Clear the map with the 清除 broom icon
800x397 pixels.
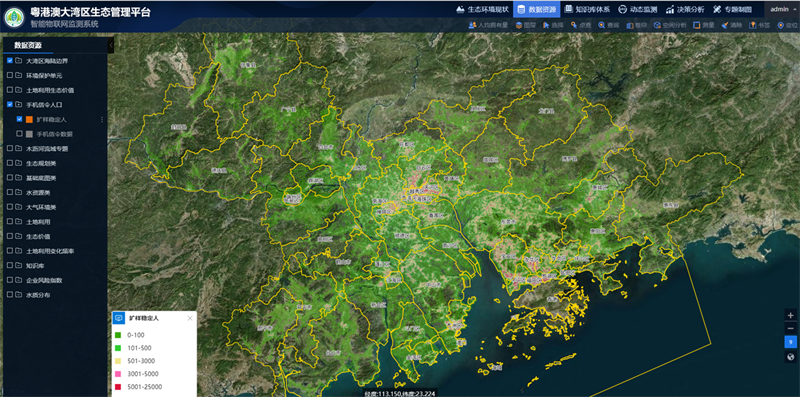point(731,24)
